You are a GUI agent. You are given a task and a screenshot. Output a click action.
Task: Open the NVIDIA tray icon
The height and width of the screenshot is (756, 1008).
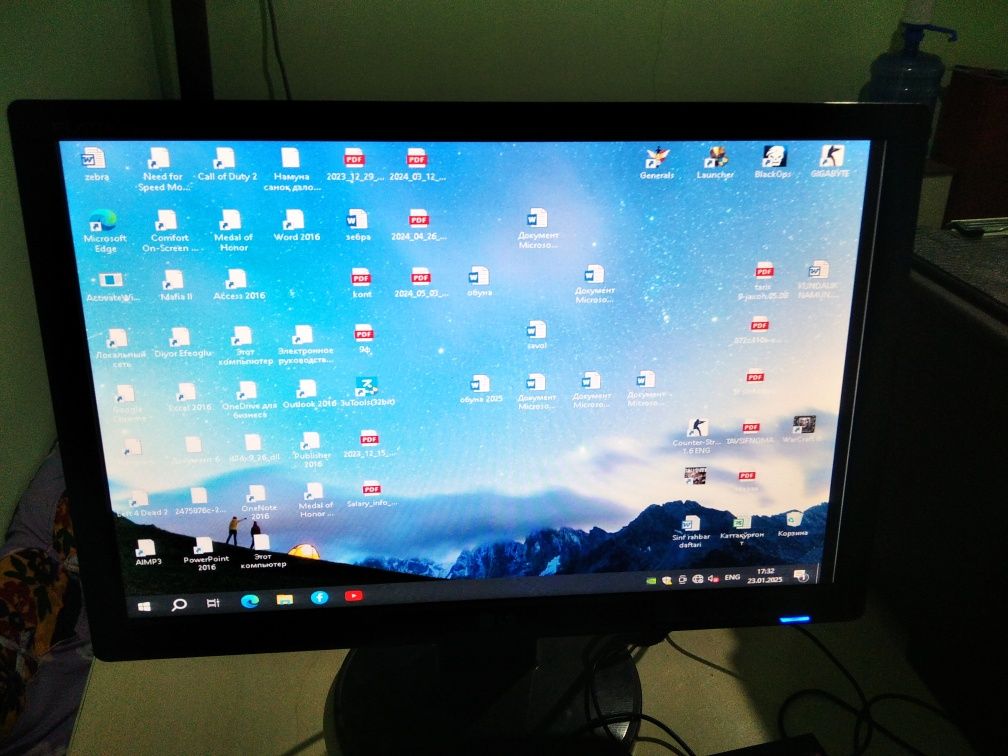pos(651,580)
